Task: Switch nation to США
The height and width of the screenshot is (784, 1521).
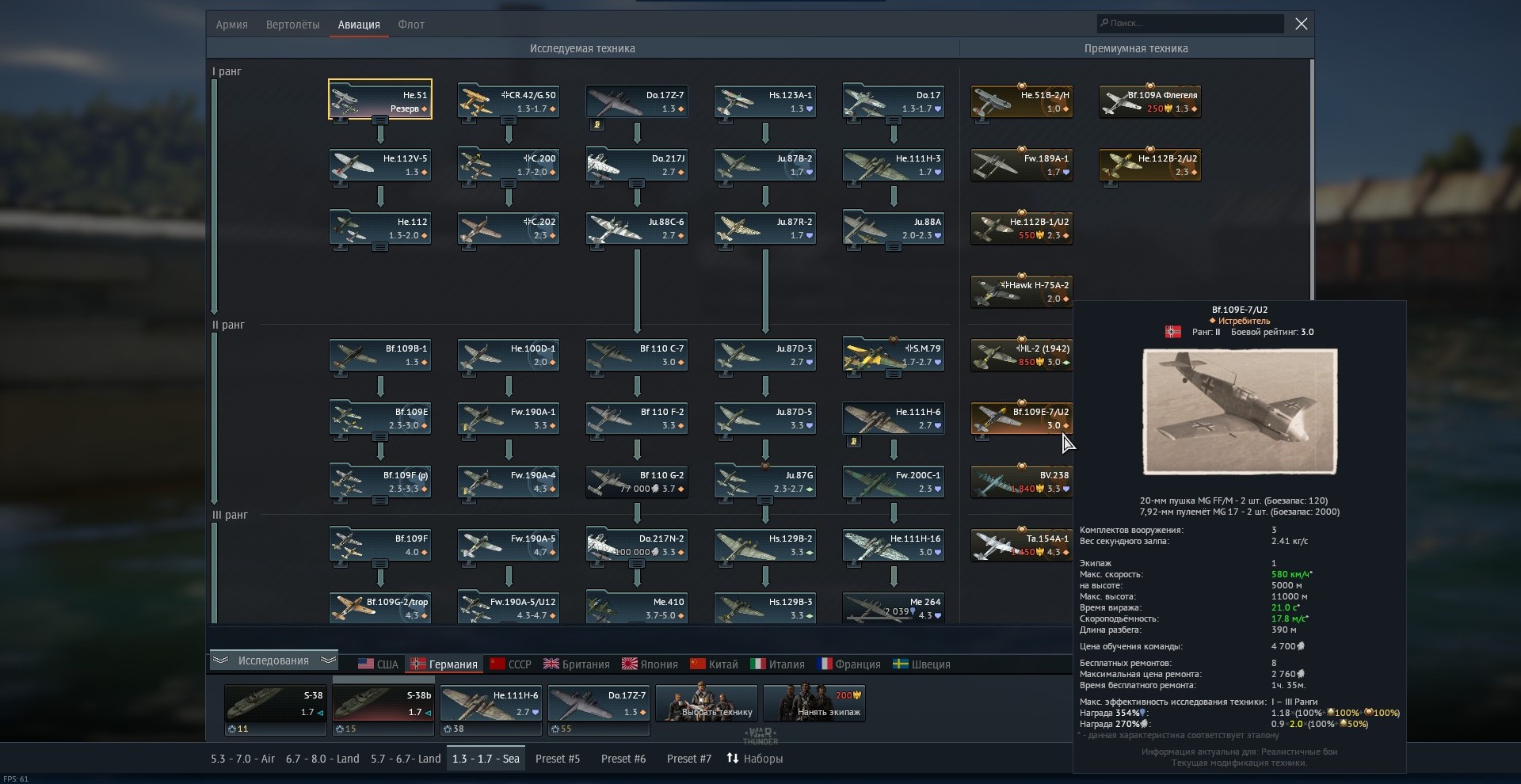Action: (378, 664)
